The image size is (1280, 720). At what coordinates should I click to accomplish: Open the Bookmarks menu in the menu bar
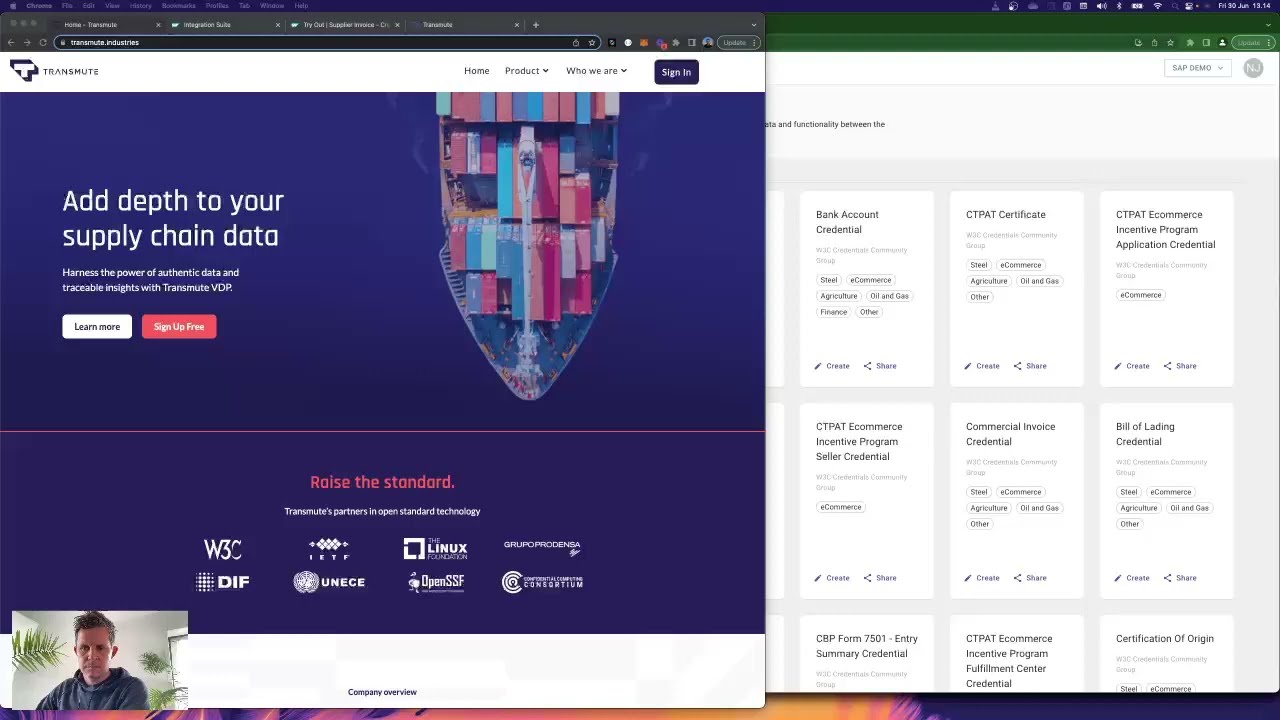178,6
